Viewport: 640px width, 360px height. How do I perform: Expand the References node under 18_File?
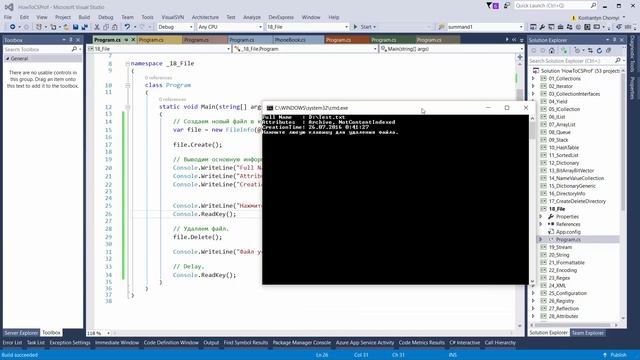tap(541, 224)
